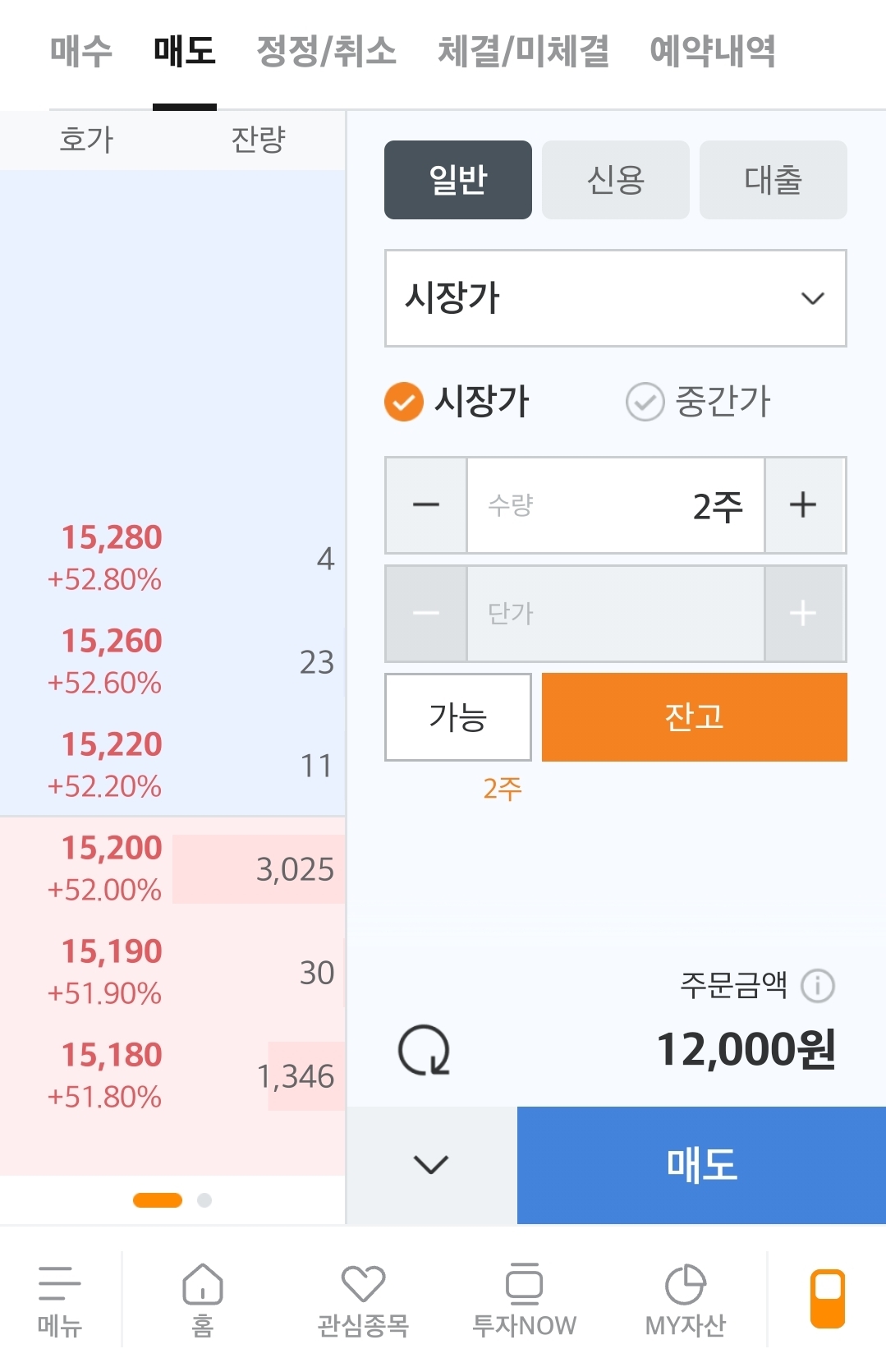886x1372 pixels.
Task: Tap the 주문금액 info icon
Action: click(x=818, y=985)
